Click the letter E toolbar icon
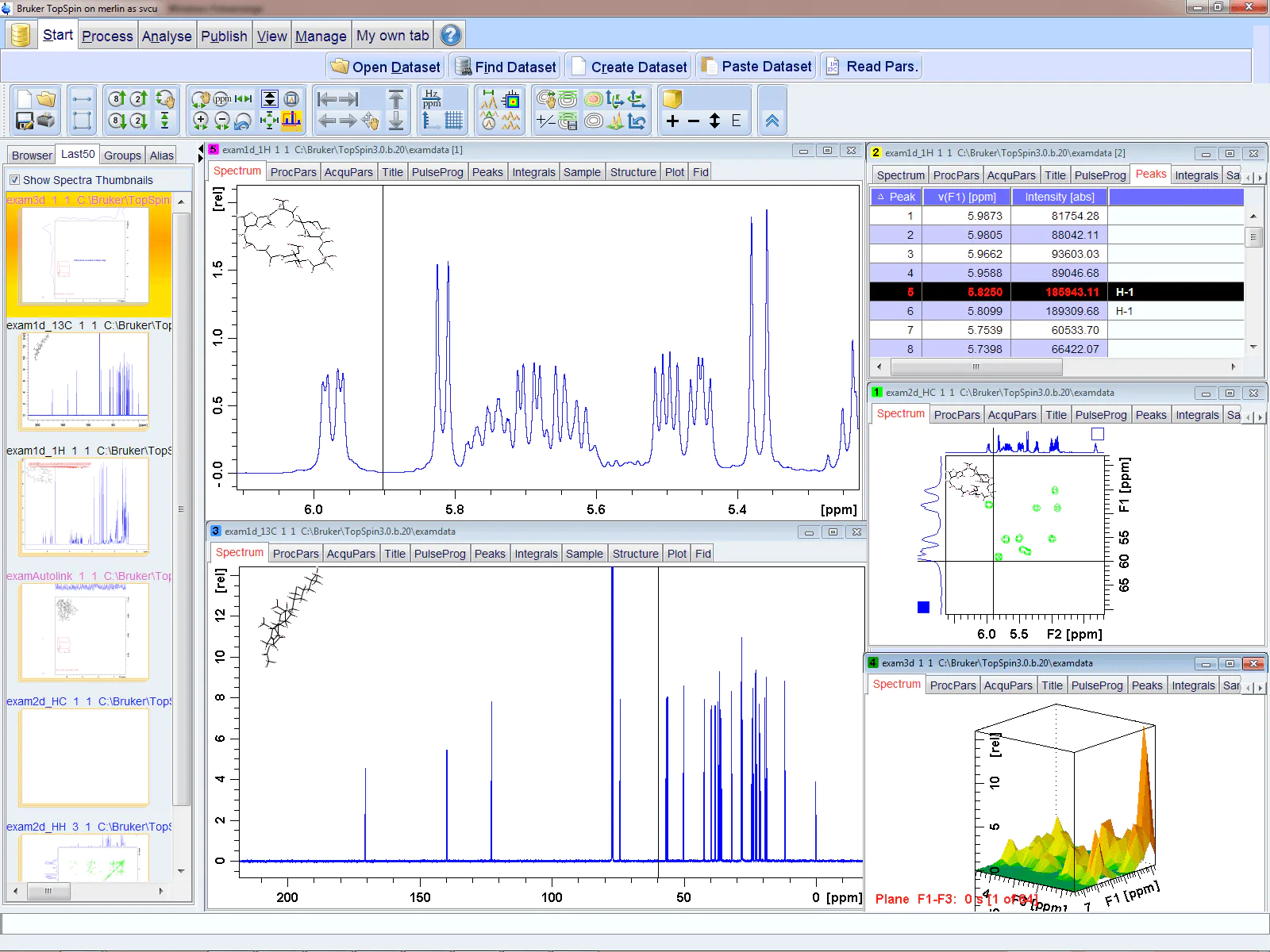The height and width of the screenshot is (952, 1270). pyautogui.click(x=737, y=121)
